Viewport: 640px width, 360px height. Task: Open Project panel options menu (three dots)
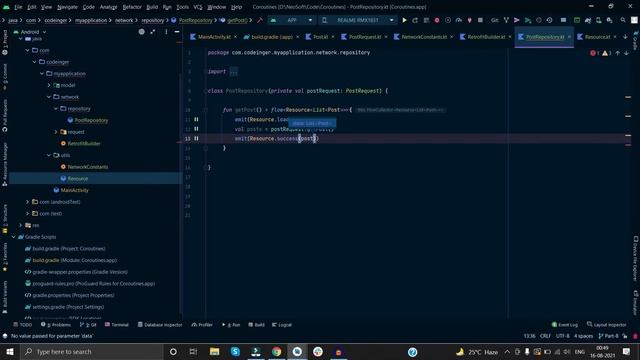coord(166,31)
